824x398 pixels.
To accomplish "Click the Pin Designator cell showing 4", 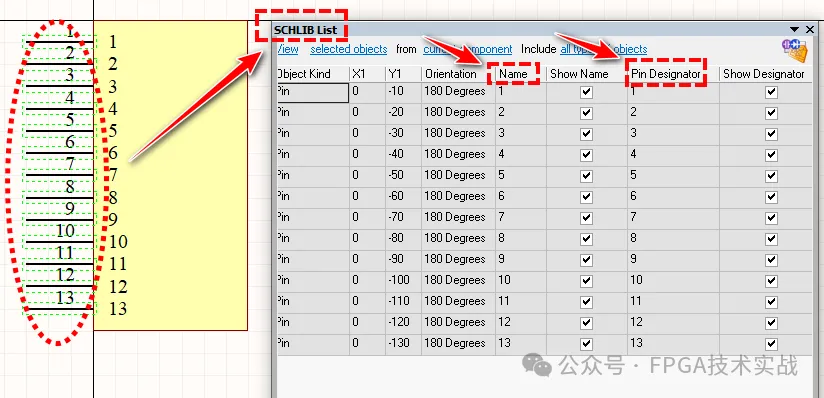I will (x=673, y=156).
